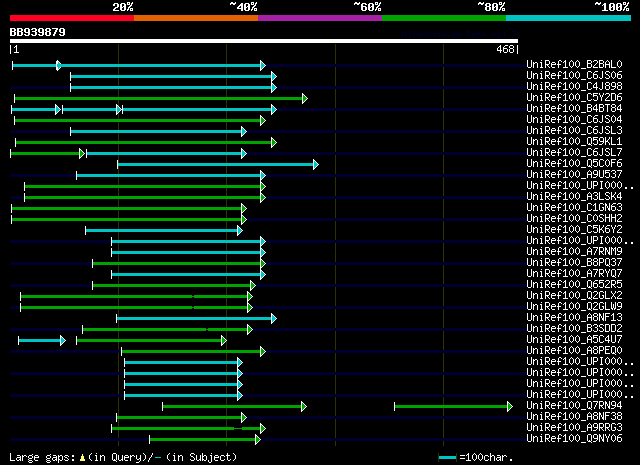Click the UniRef100_B2BAL0 label
Image resolution: width=640 pixels, height=465 pixels.
tap(574, 65)
